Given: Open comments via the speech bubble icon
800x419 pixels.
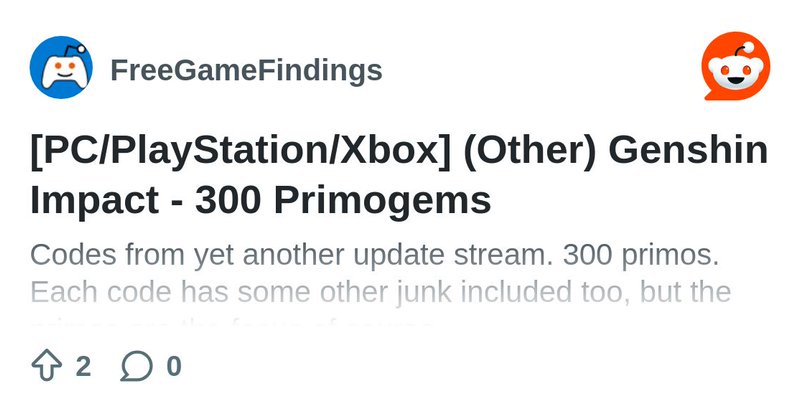Looking at the screenshot, I should (x=136, y=366).
